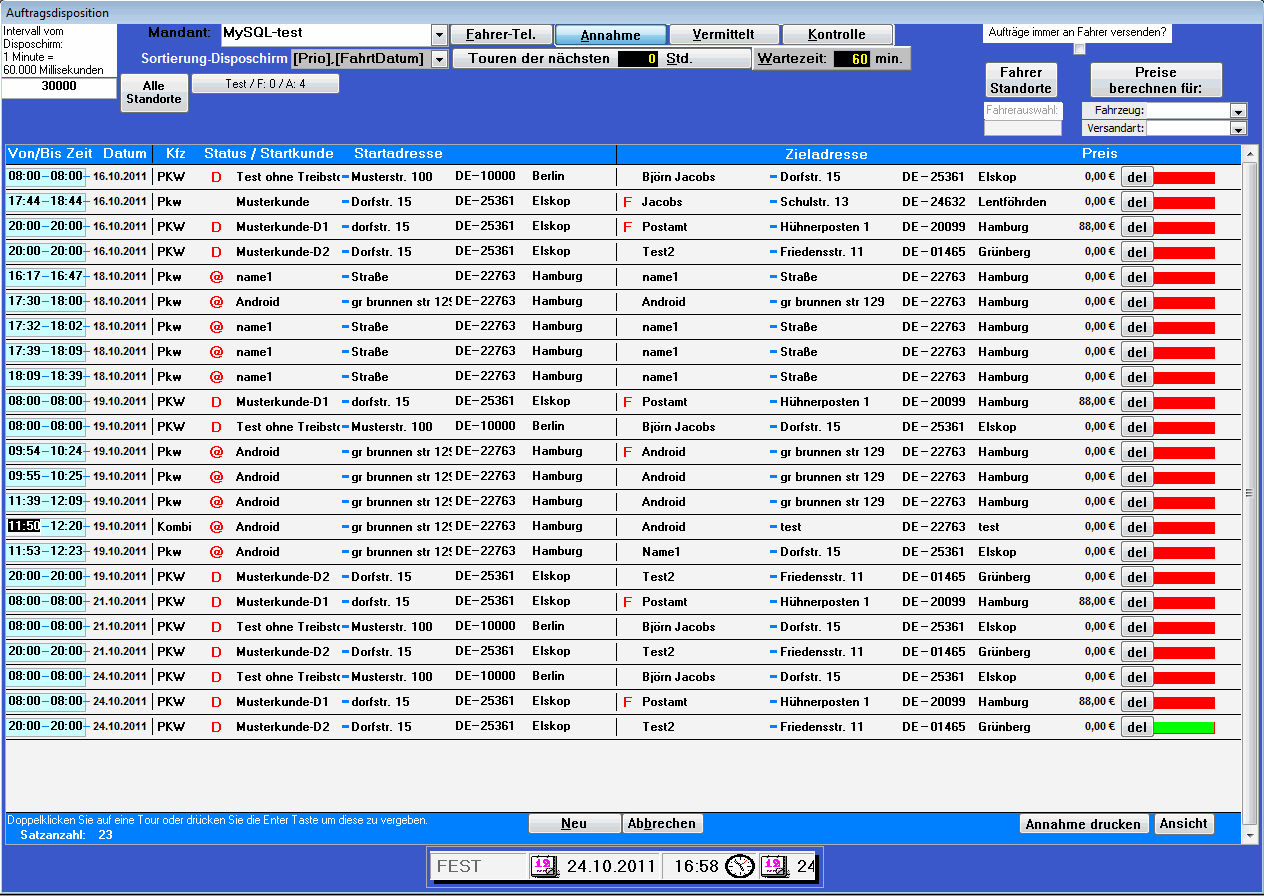This screenshot has height=896, width=1264.
Task: Click the red F marker beside Jacobs Schulstr. 13
Action: pyautogui.click(x=627, y=202)
